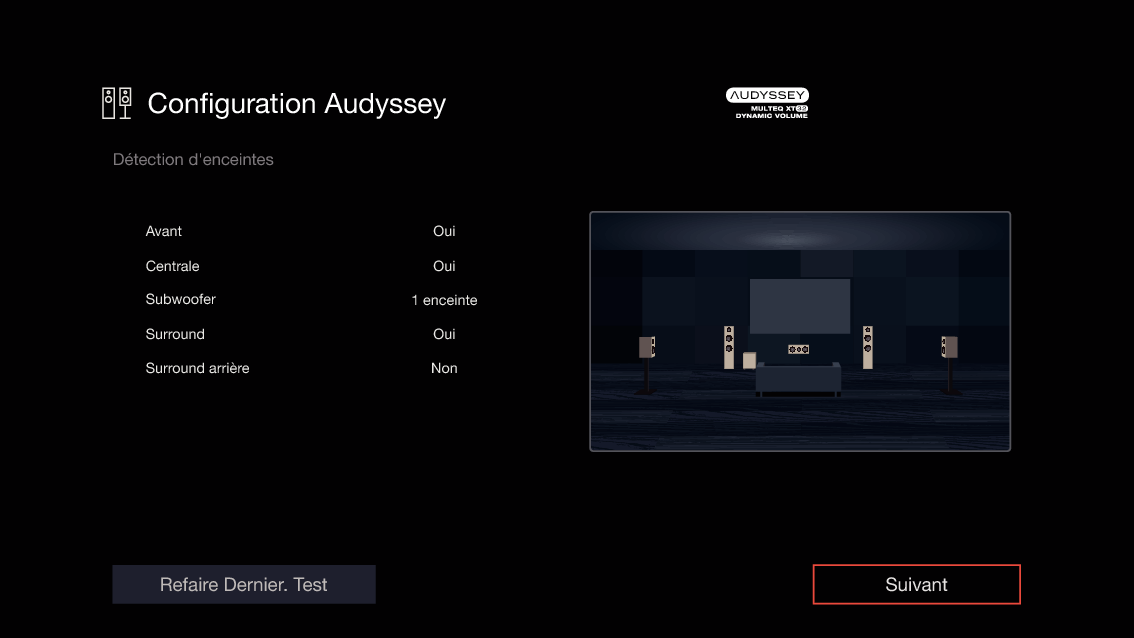Click the Audyssey MultEQ XT32 logo
1134x638 pixels.
pyautogui.click(x=768, y=102)
